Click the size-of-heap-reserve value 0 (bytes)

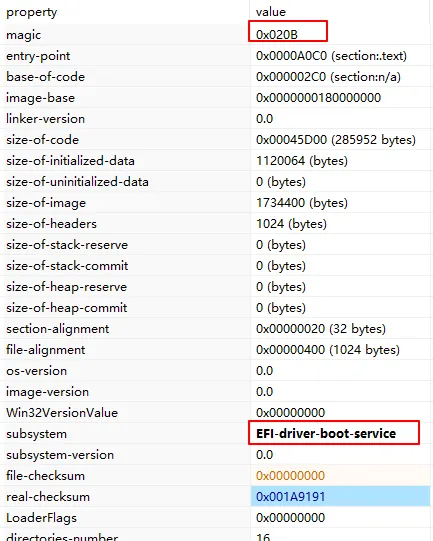tap(281, 287)
